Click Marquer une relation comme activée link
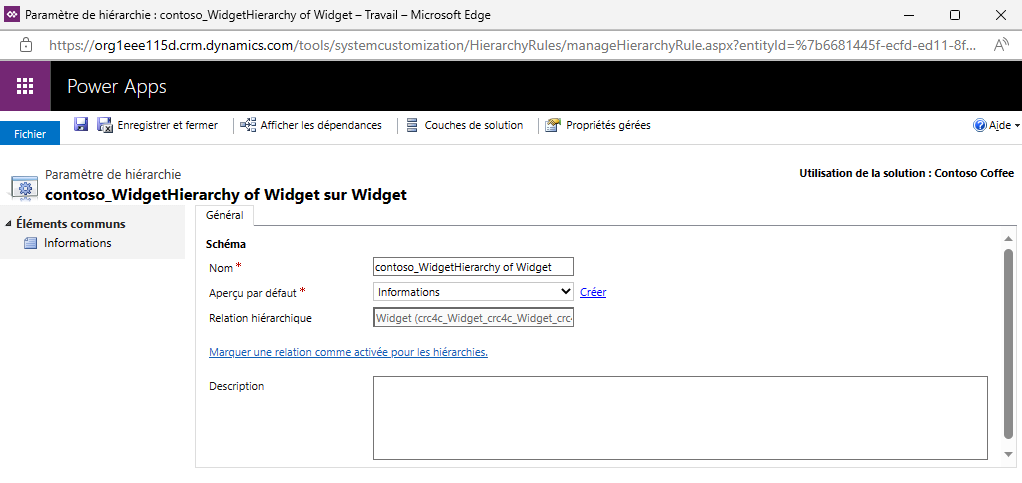The image size is (1022, 483). point(348,352)
